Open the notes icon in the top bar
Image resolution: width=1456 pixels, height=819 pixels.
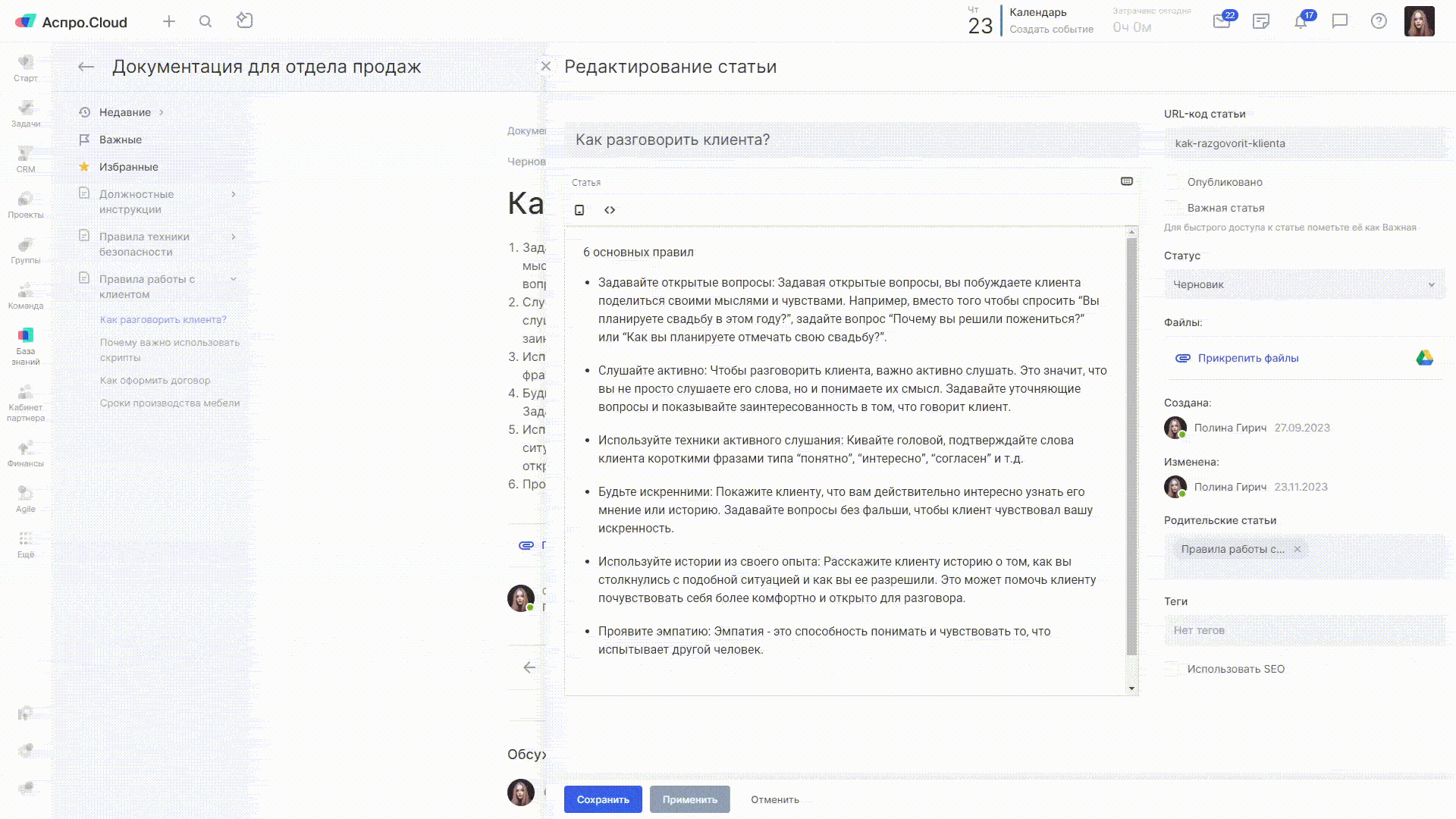tap(1261, 21)
